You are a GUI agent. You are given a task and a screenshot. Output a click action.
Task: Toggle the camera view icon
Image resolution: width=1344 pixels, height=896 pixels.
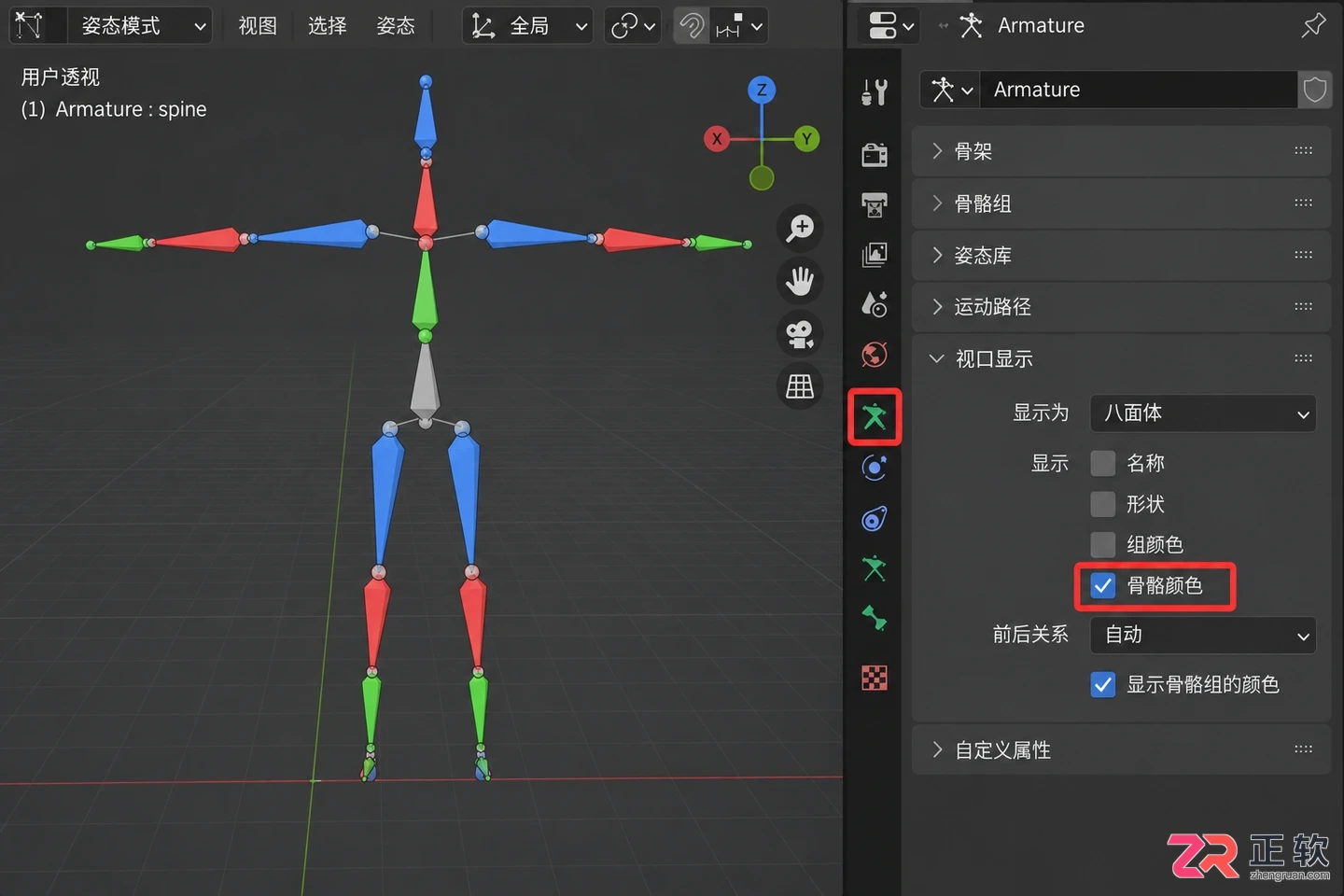point(800,333)
